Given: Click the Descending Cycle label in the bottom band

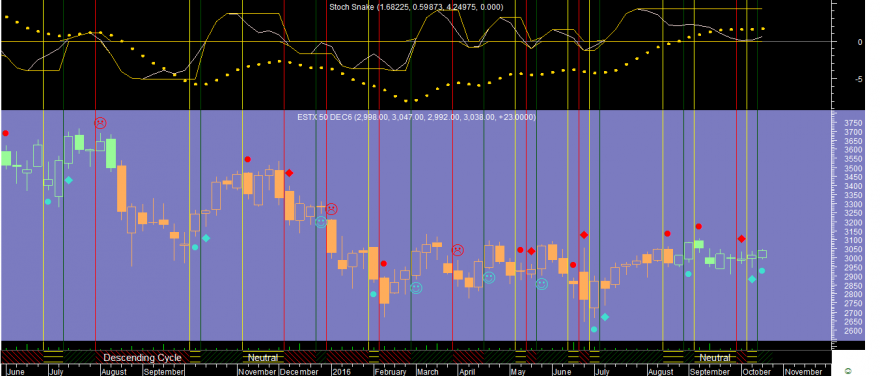Looking at the screenshot, I should tap(142, 357).
